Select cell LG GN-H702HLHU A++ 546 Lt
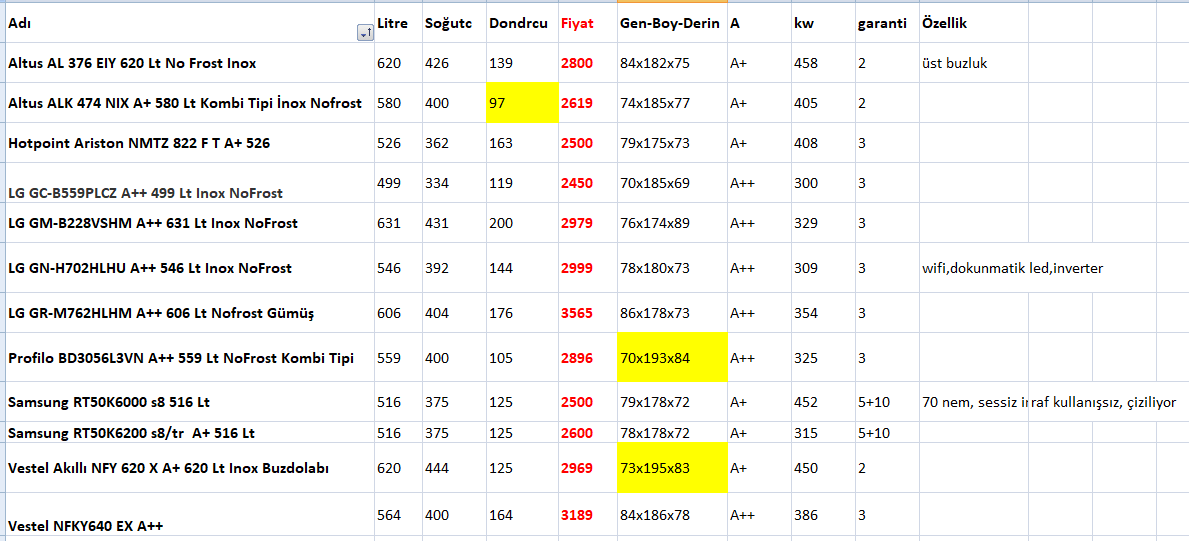 tap(190, 268)
